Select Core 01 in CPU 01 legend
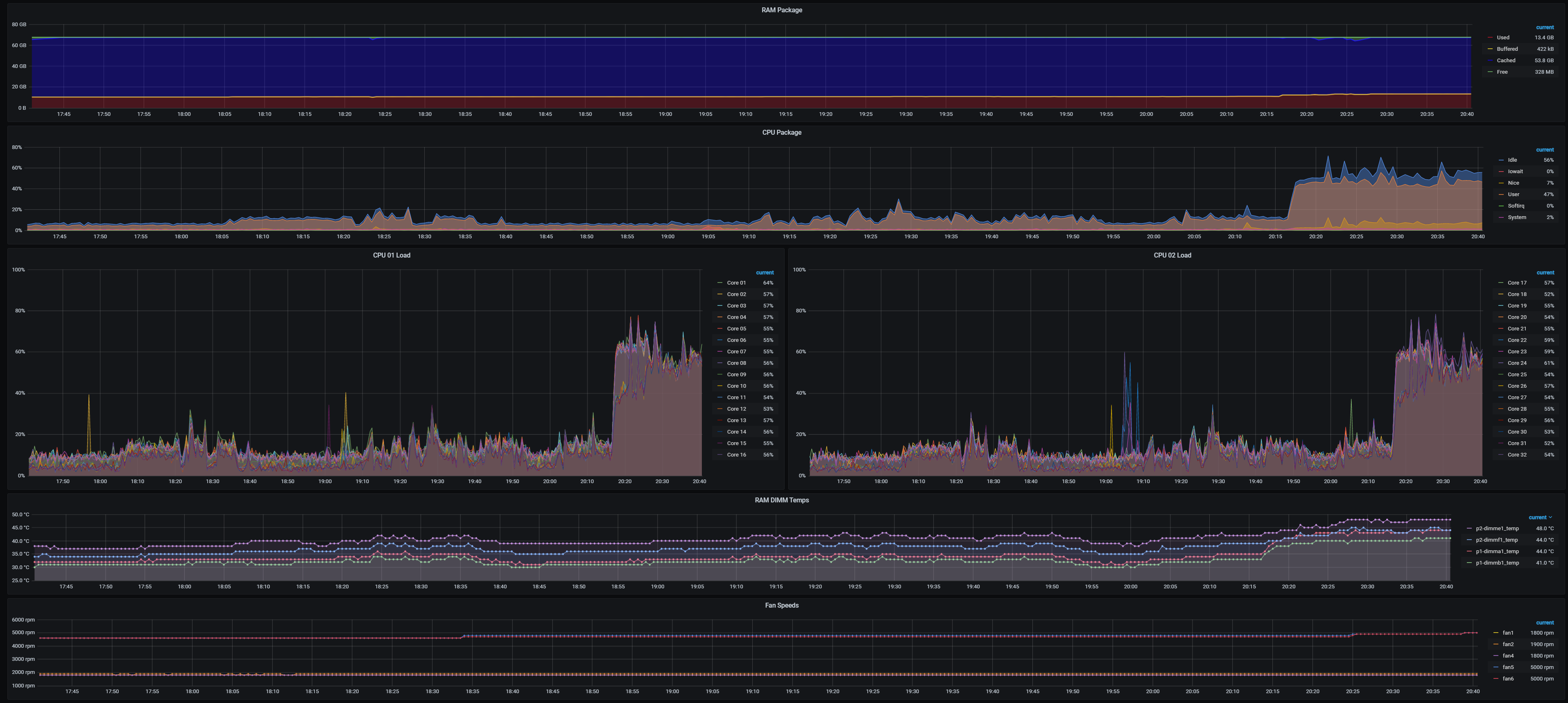This screenshot has width=1568, height=703. tap(736, 283)
